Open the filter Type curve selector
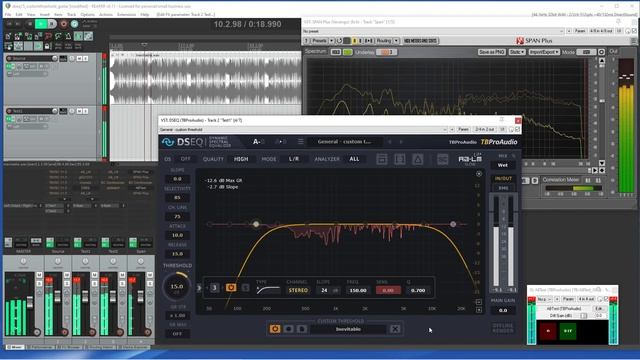This screenshot has height=360, width=640. coord(269,290)
